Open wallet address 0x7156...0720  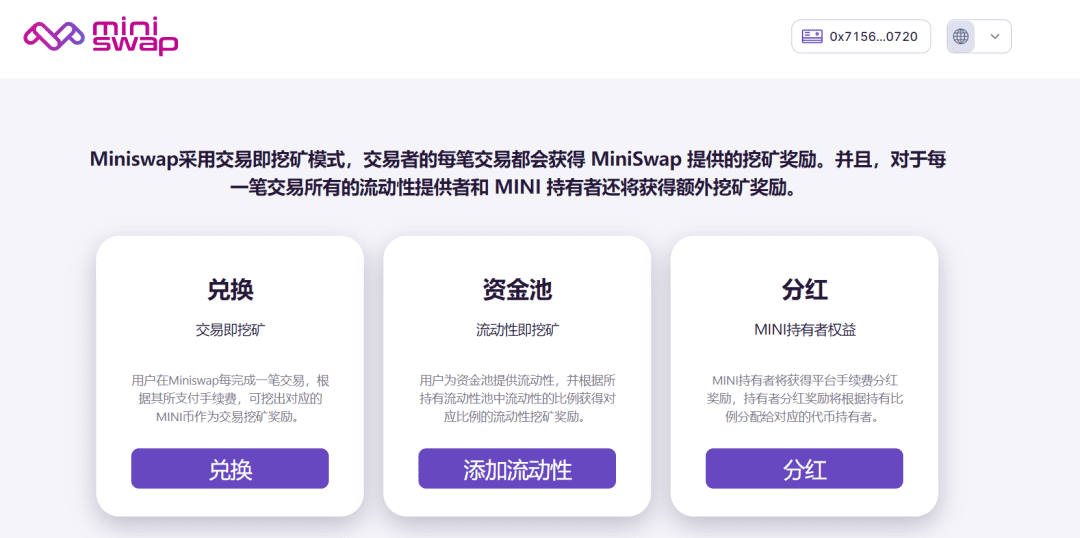pos(861,37)
